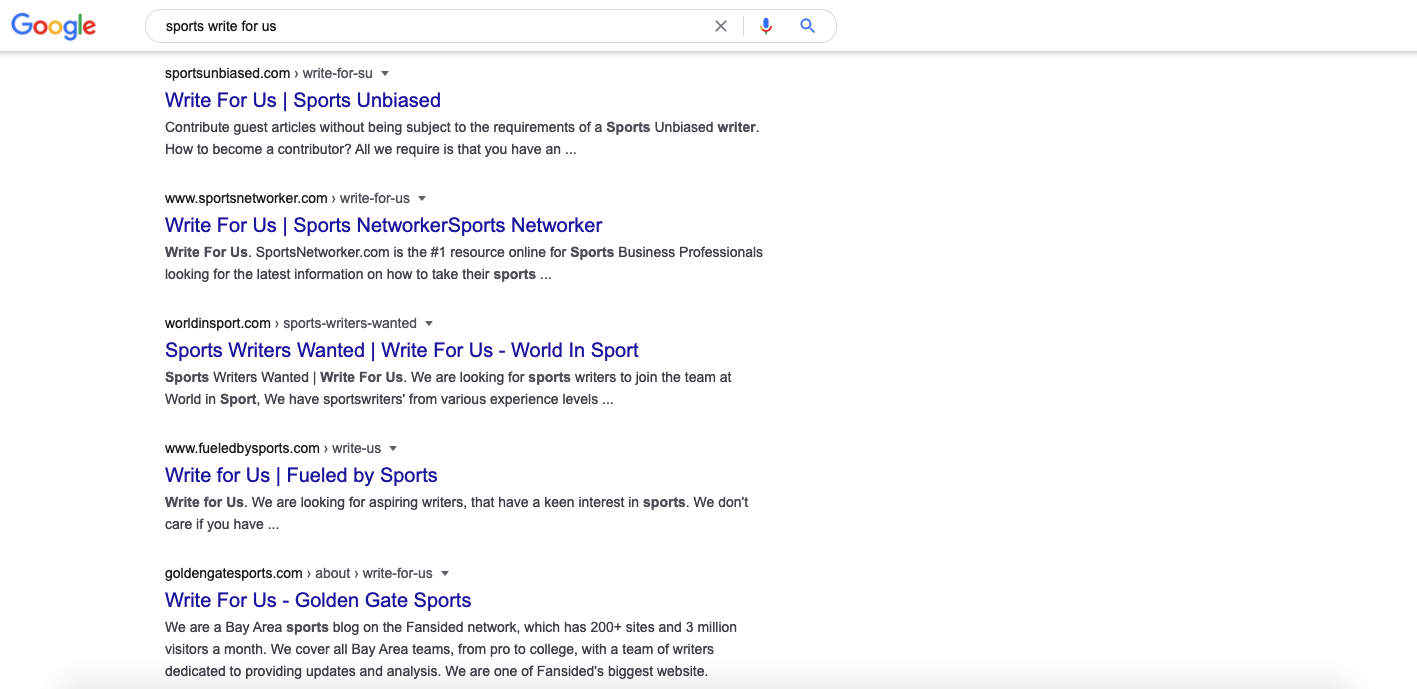
Task: Open 'Write for Us | Fueled by Sports' result
Action: 301,475
